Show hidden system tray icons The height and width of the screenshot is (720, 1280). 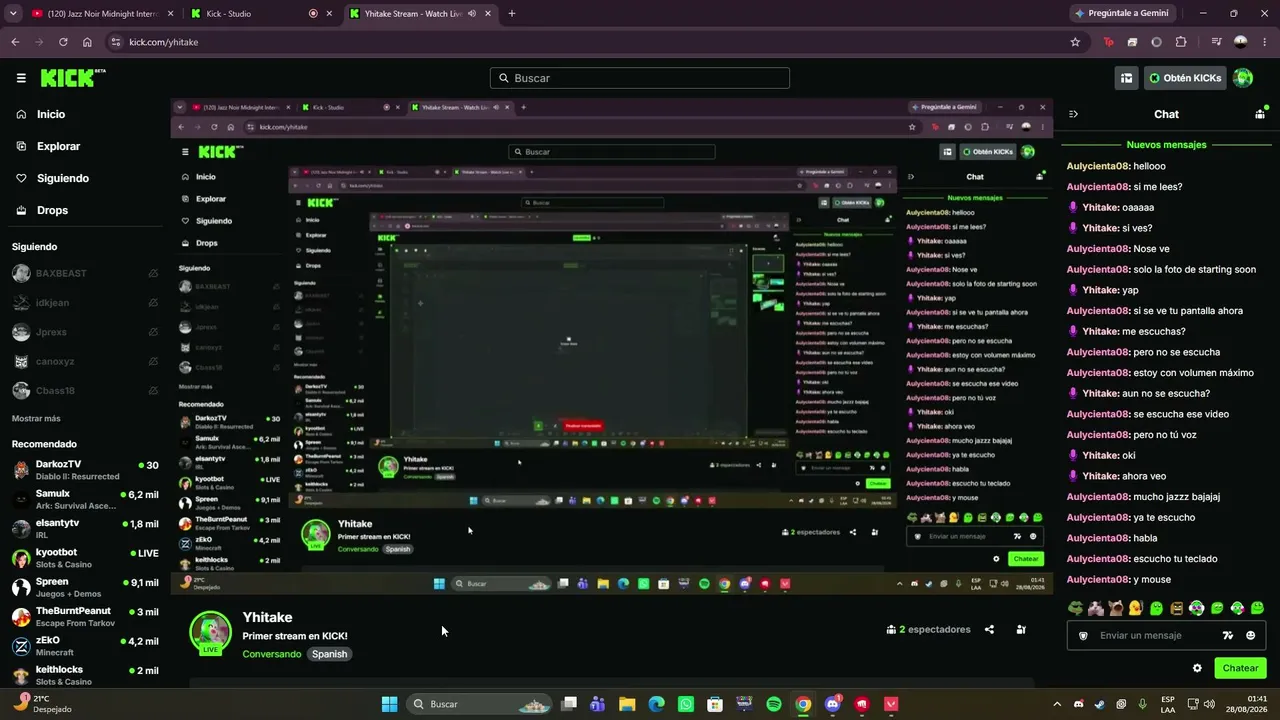(x=1058, y=704)
